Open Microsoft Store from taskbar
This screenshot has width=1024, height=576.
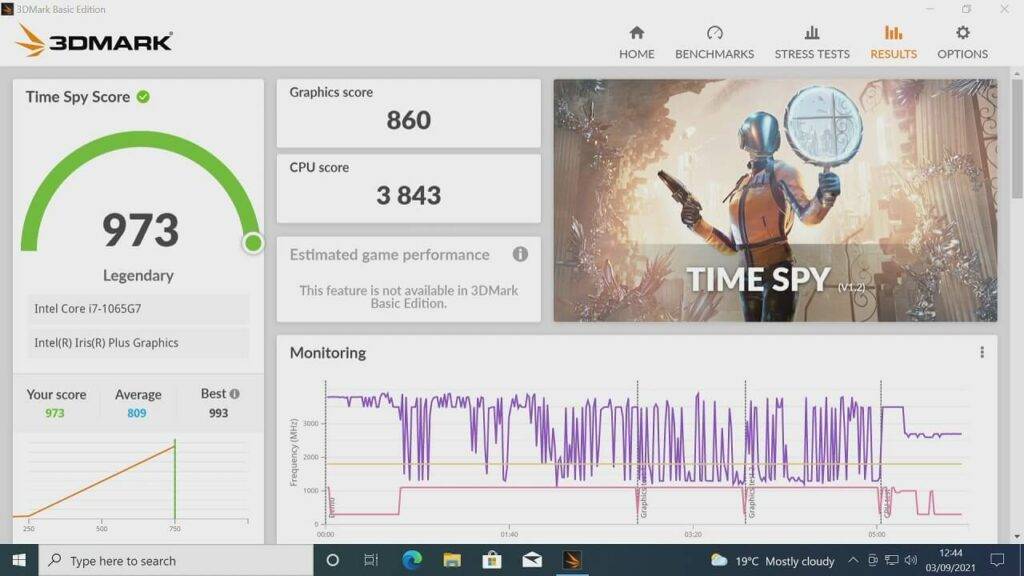tap(492, 560)
